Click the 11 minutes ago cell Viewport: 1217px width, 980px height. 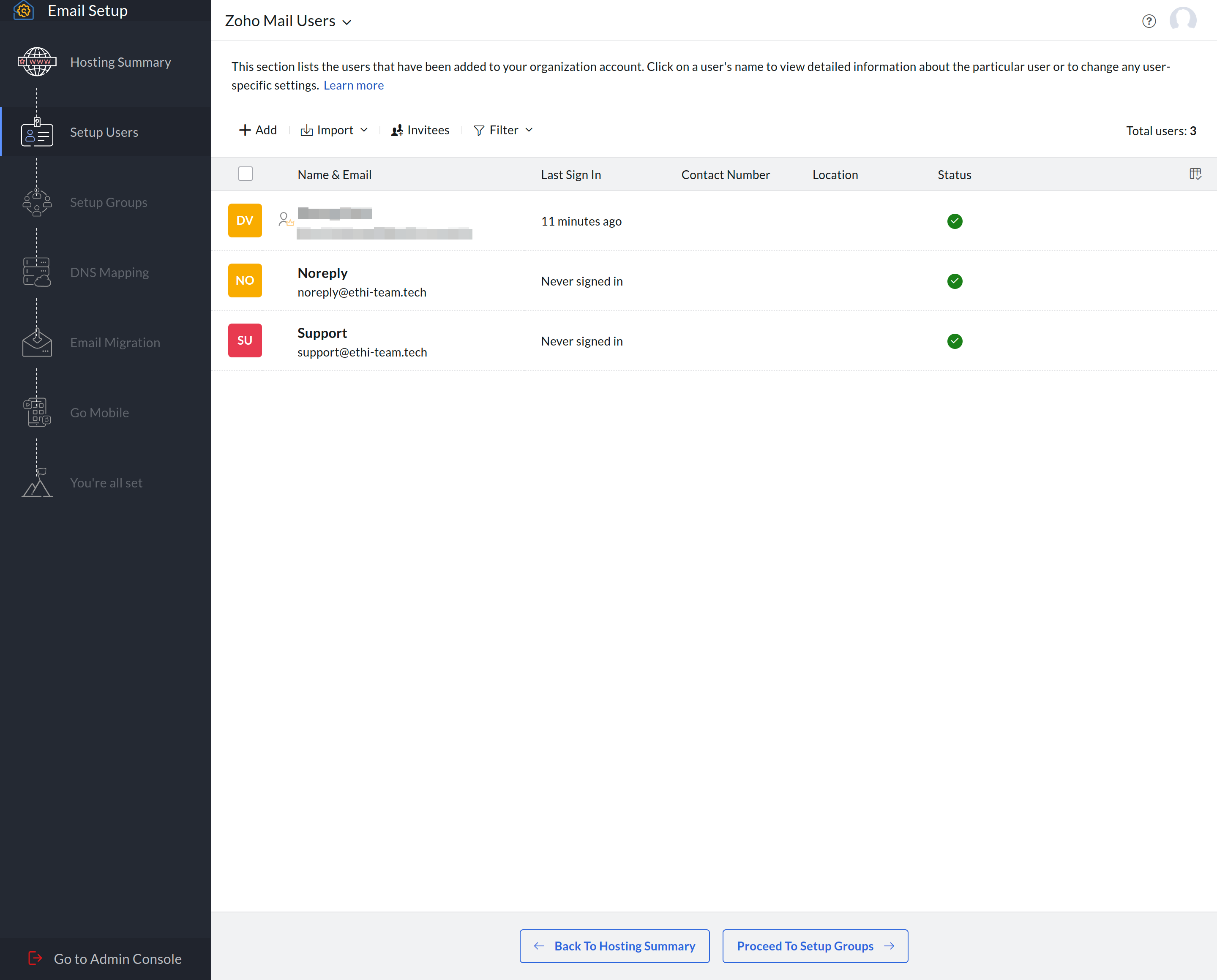581,221
